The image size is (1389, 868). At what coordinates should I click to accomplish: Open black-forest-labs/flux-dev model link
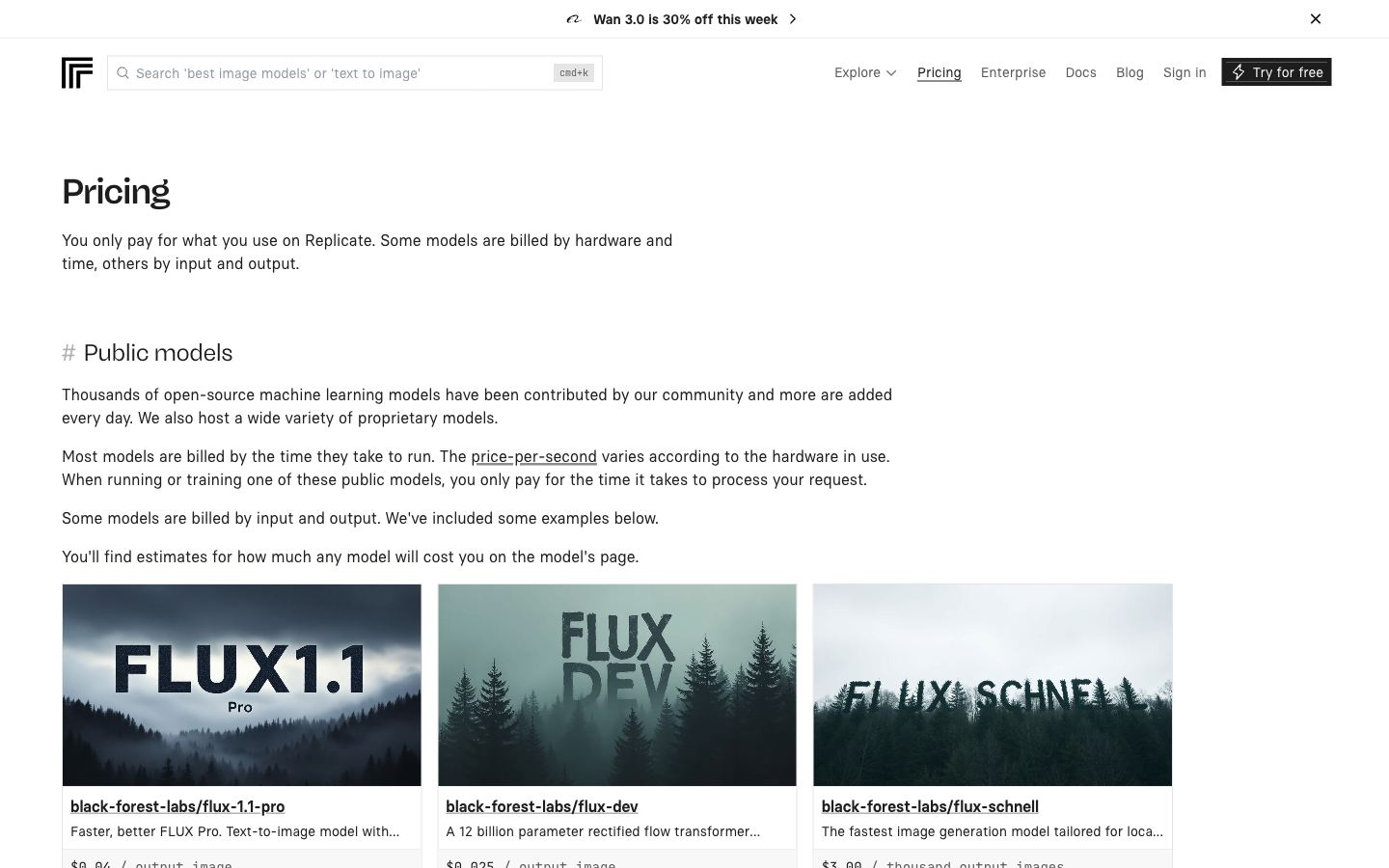[542, 806]
